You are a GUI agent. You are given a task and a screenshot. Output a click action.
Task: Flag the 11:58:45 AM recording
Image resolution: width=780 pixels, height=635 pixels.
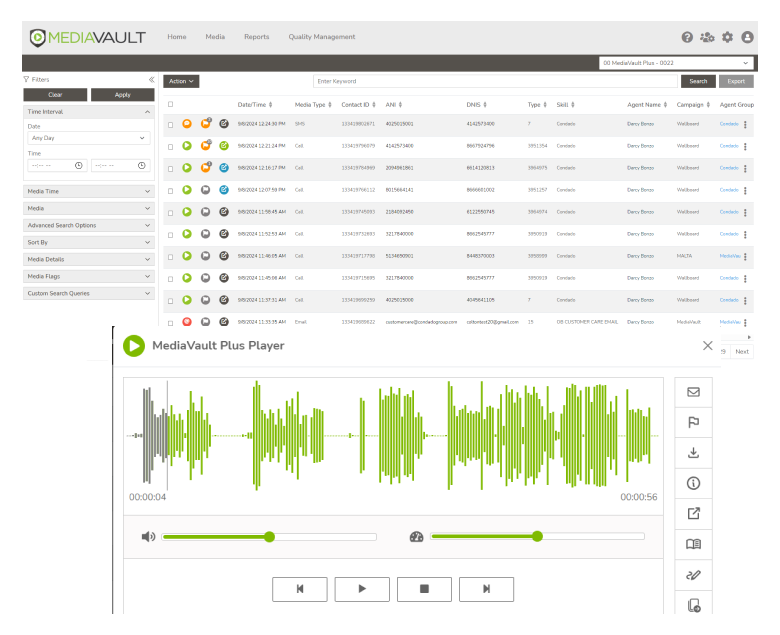[205, 212]
